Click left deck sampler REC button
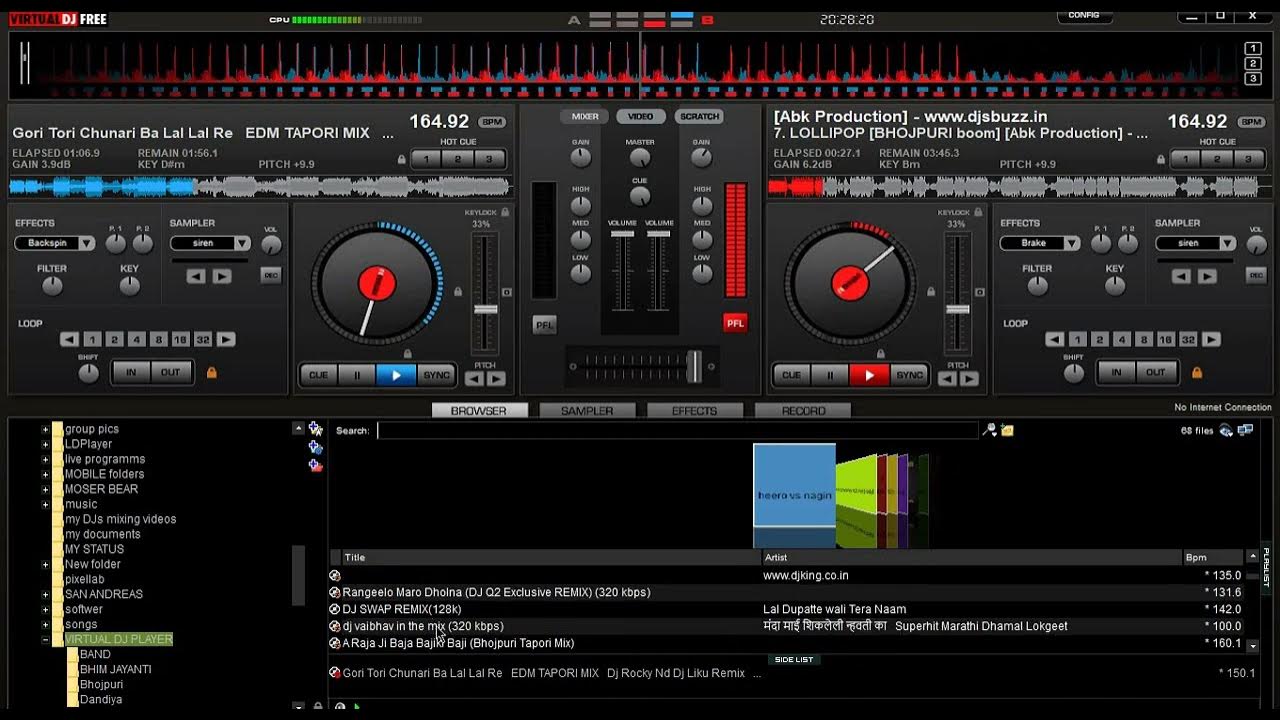This screenshot has width=1280, height=720. pyautogui.click(x=270, y=275)
